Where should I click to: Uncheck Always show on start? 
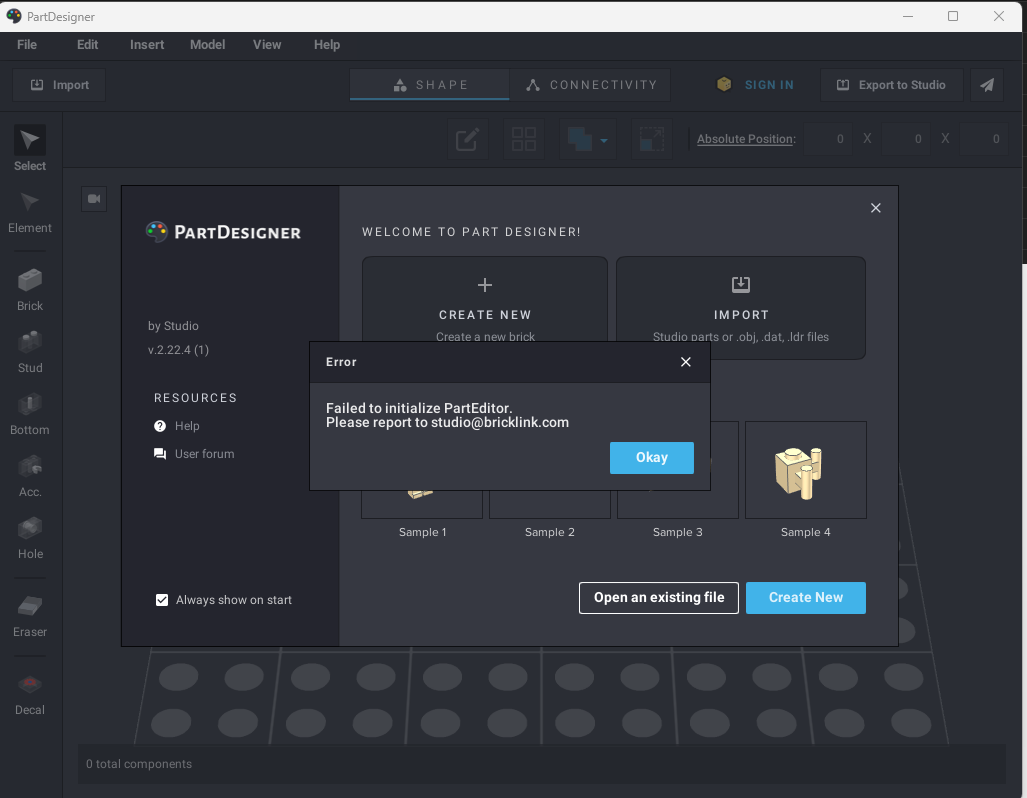click(x=162, y=600)
